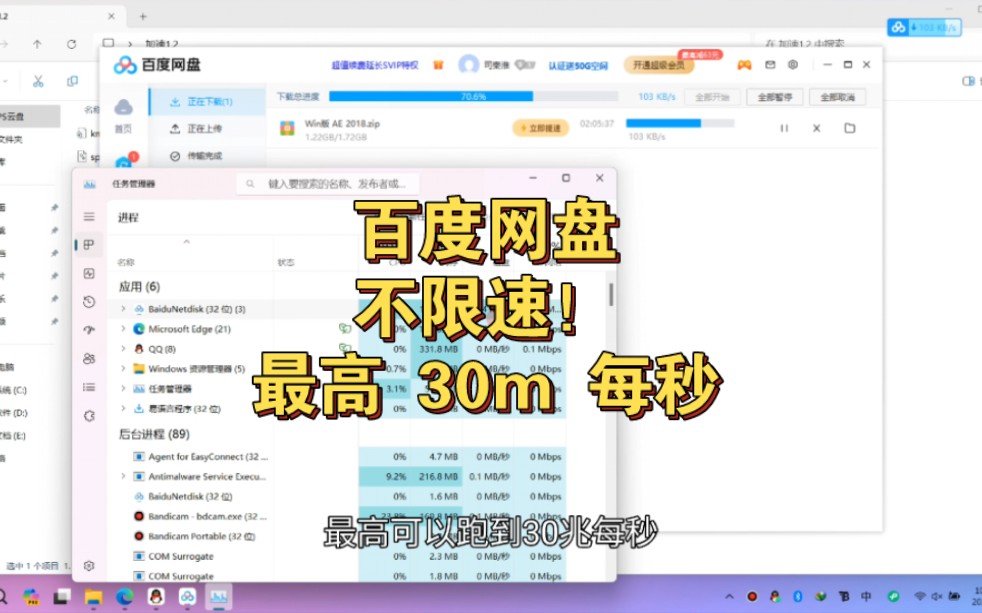This screenshot has height=613, width=982.
Task: Select the Win版 AE 2018.zip file name
Action: pyautogui.click(x=342, y=123)
